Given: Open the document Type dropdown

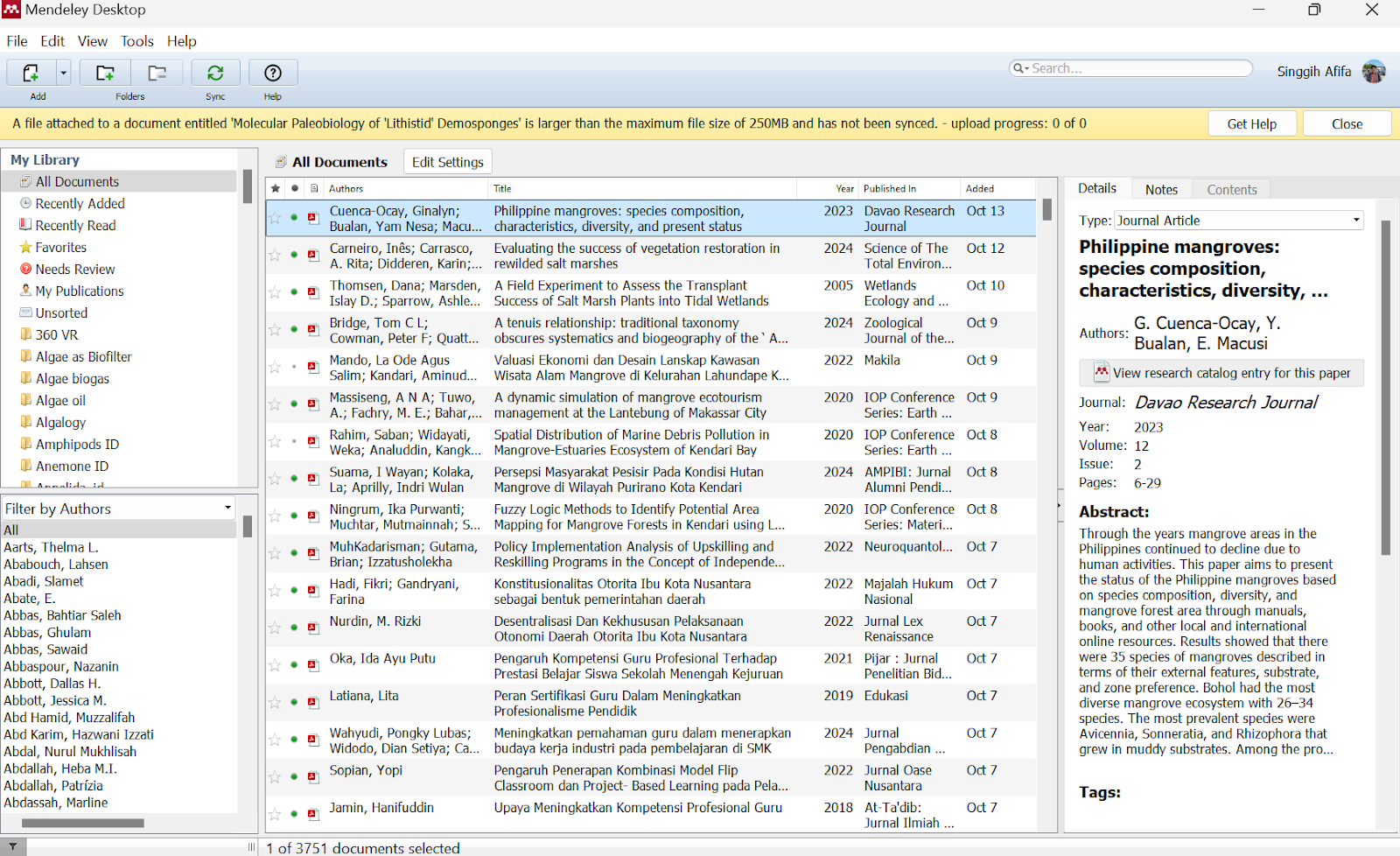Looking at the screenshot, I should pos(1239,221).
